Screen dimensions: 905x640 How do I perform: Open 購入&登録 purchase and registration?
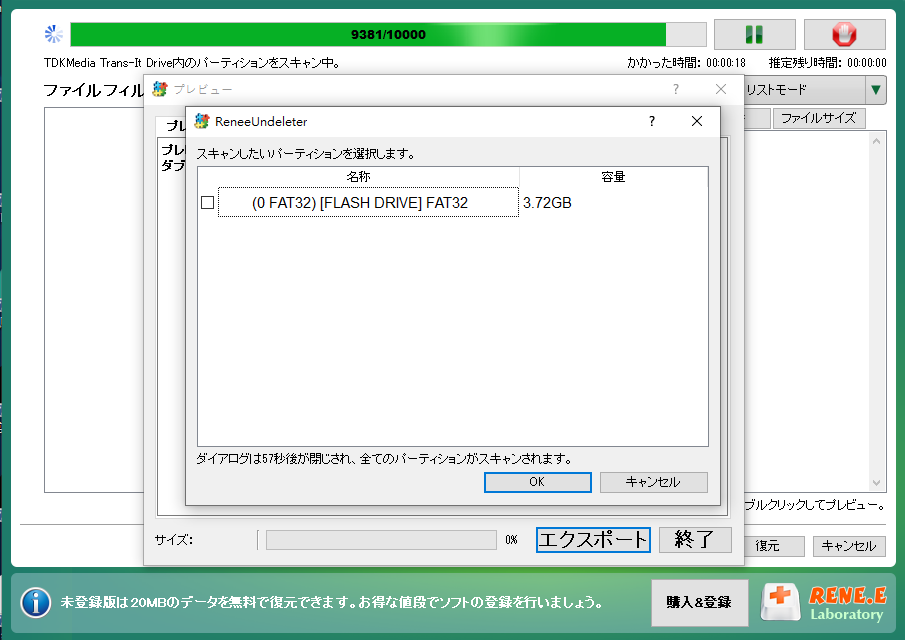click(x=699, y=602)
